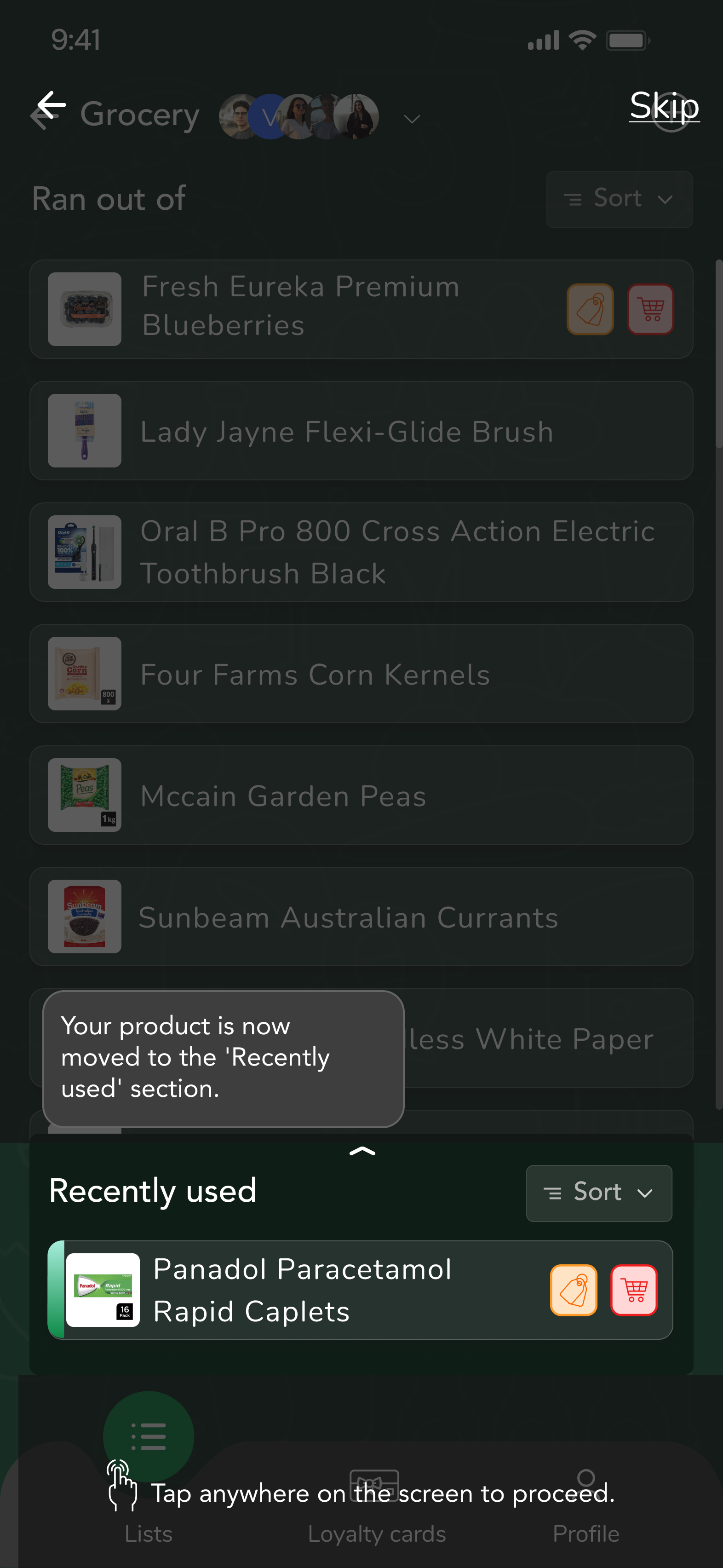Tap the Four Farms Corn Kernels item
The width and height of the screenshot is (723, 1568).
point(361,674)
